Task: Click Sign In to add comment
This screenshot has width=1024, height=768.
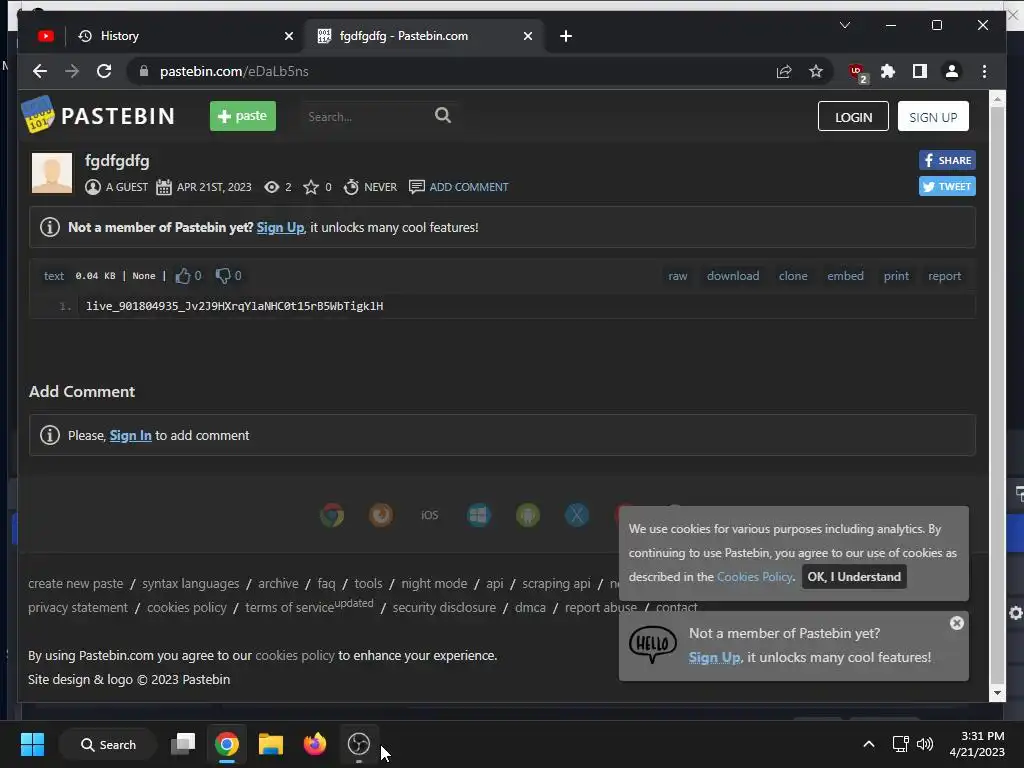Action: pos(131,436)
